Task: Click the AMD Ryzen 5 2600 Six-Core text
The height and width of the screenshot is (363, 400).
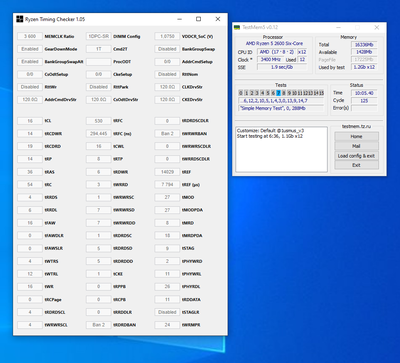Action: [274, 44]
